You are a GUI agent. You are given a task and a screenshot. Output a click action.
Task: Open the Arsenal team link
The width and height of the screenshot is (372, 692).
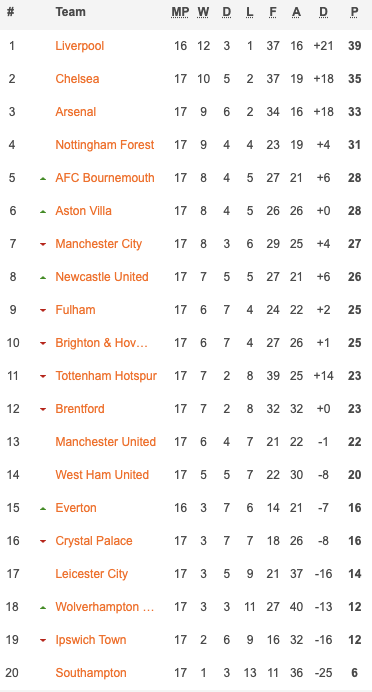(75, 112)
